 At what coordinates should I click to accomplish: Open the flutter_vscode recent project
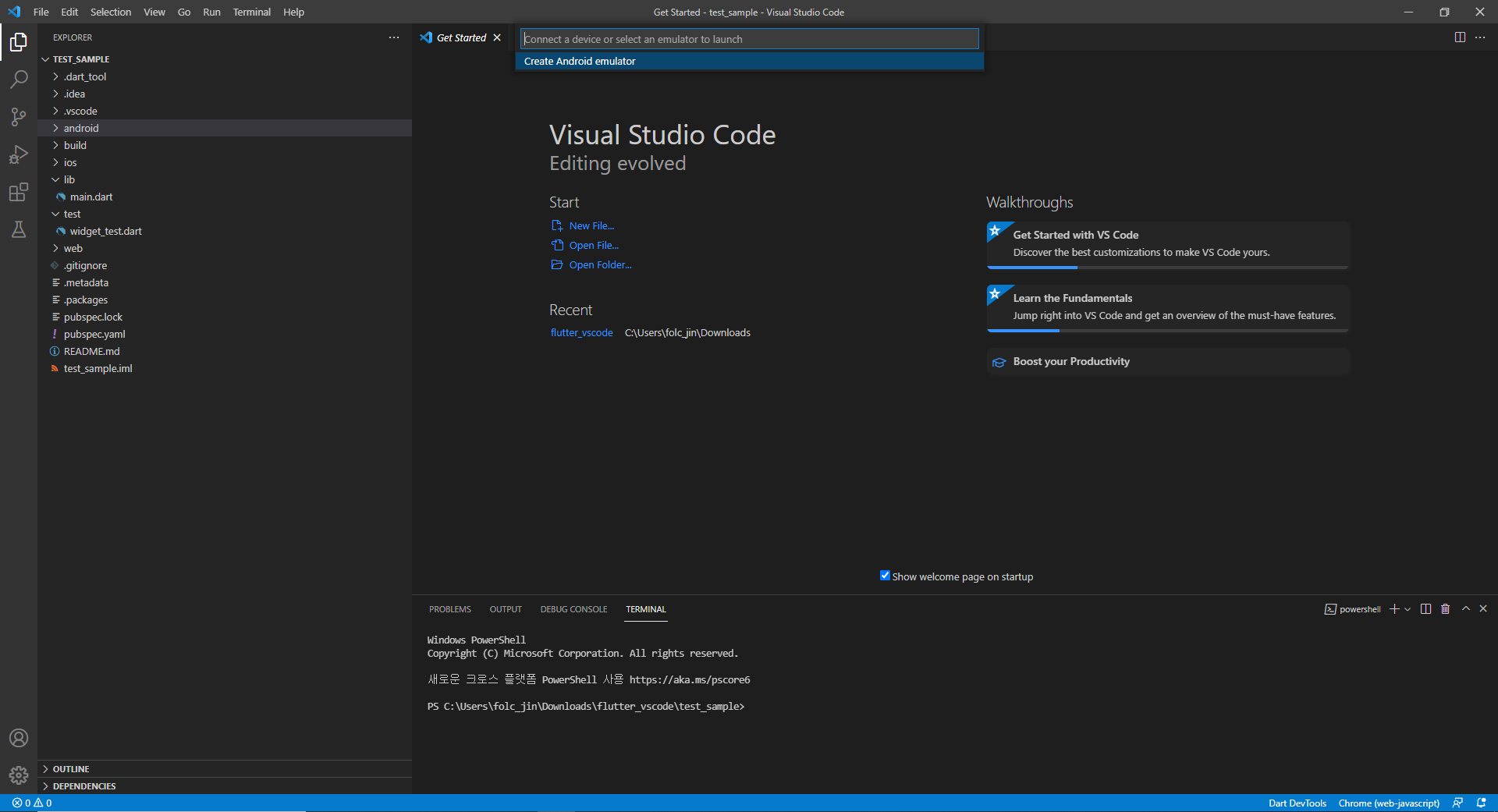[x=581, y=332]
